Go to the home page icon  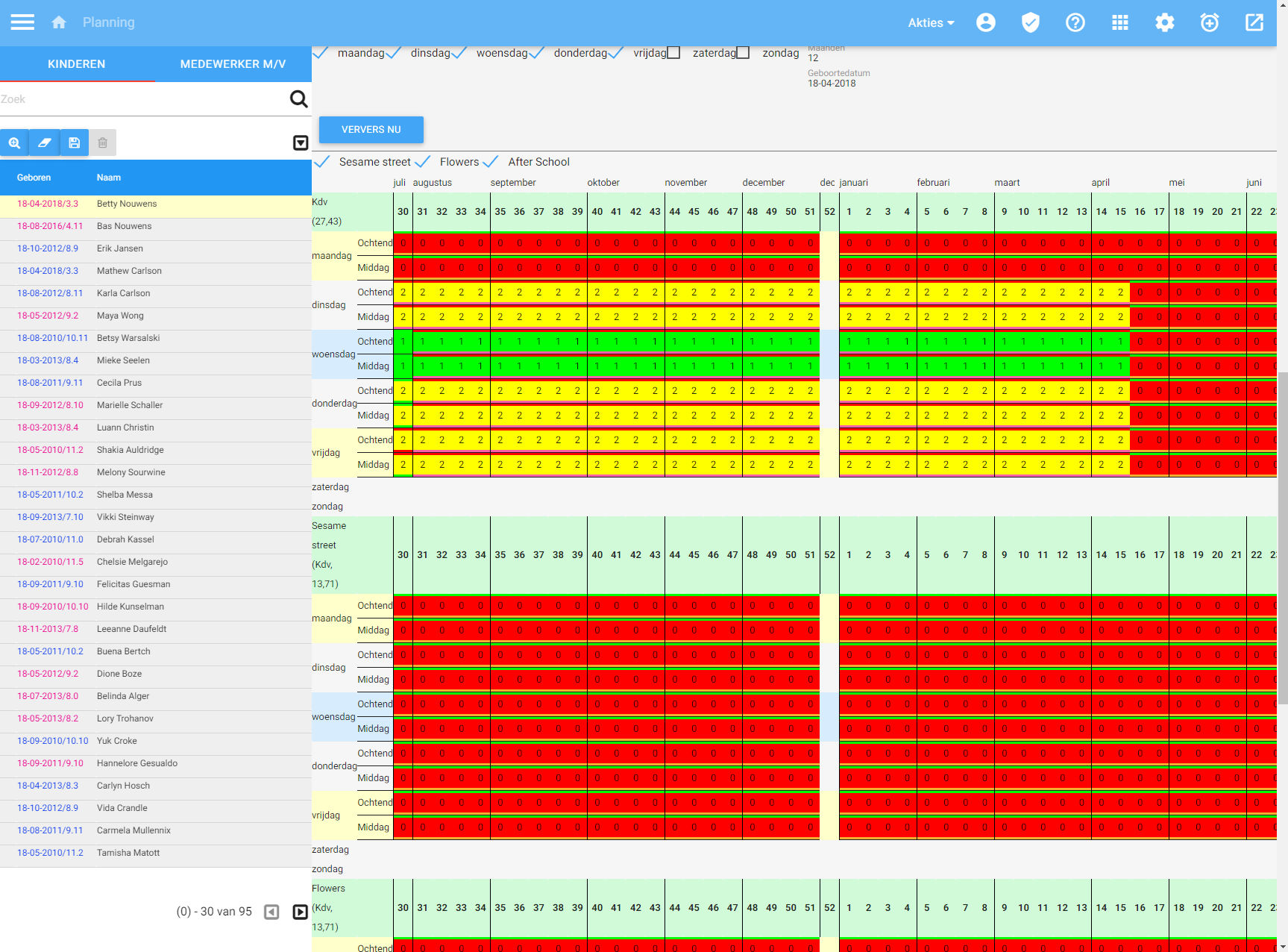point(59,22)
